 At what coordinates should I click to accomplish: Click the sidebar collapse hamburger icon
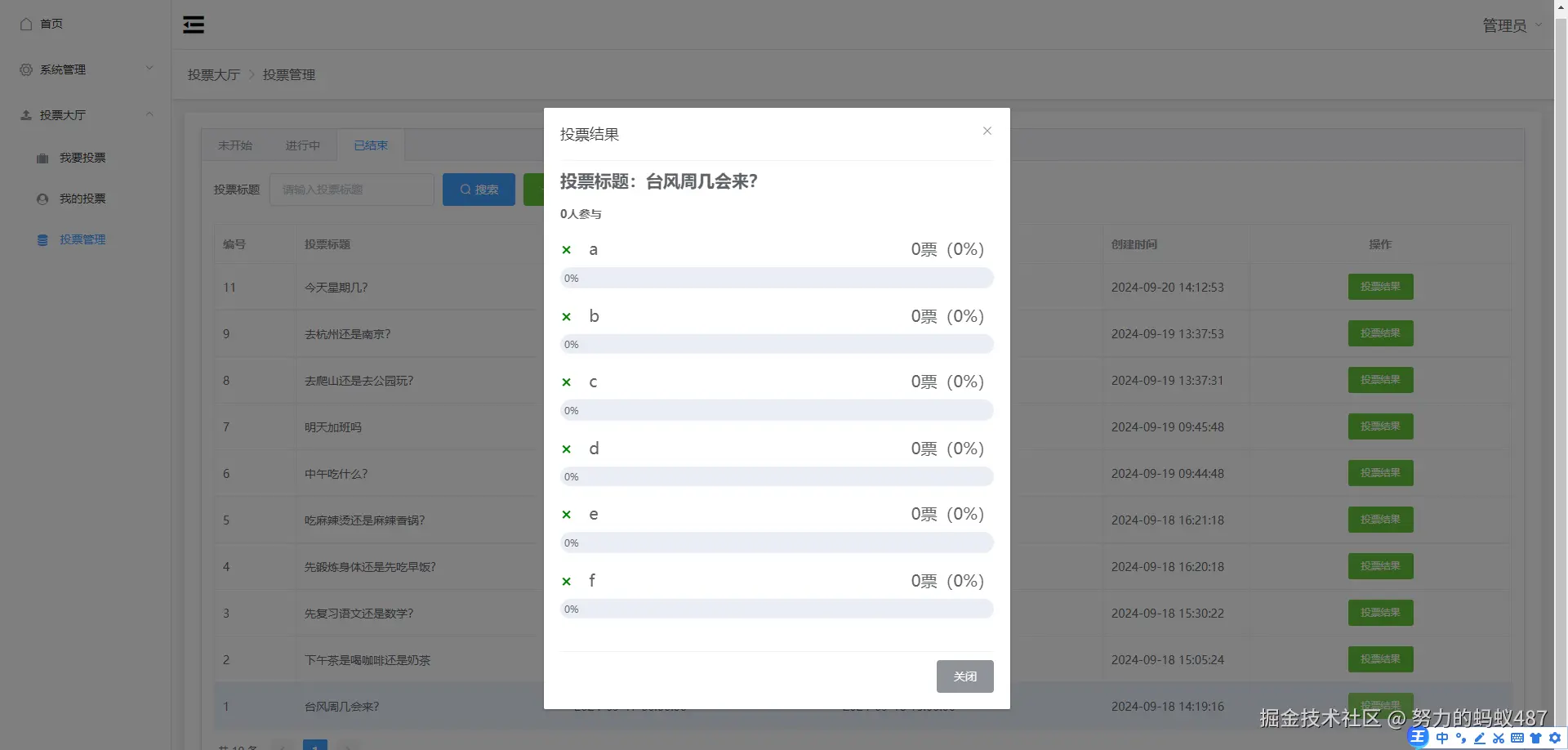(194, 25)
